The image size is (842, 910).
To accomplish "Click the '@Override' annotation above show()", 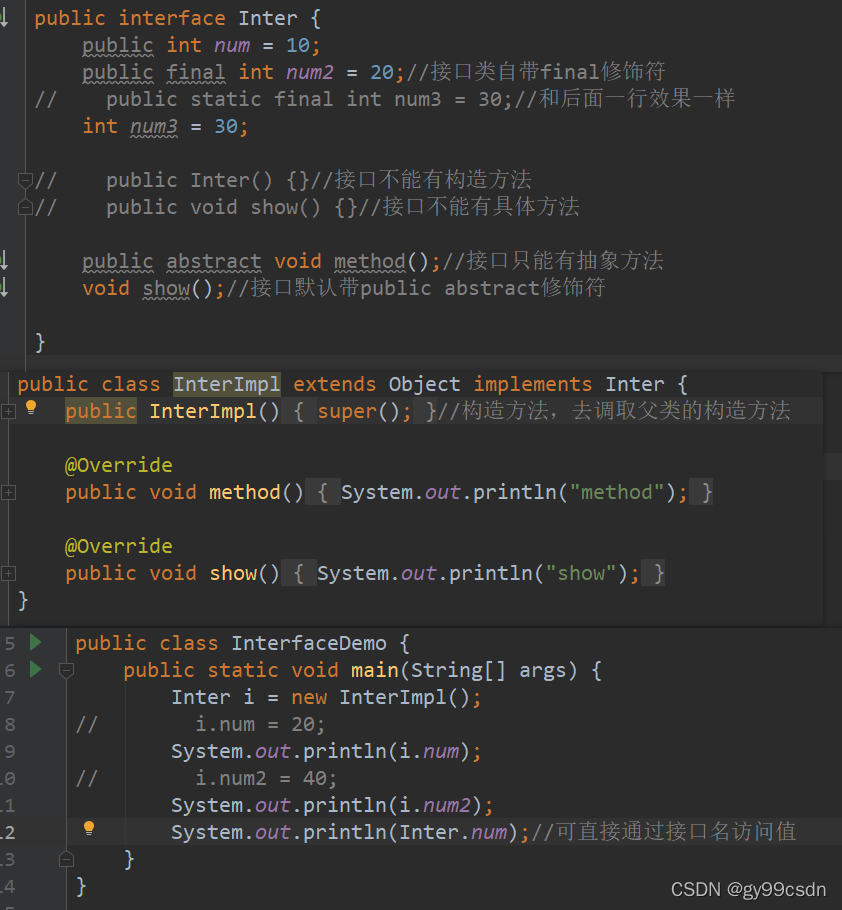I will pyautogui.click(x=118, y=546).
